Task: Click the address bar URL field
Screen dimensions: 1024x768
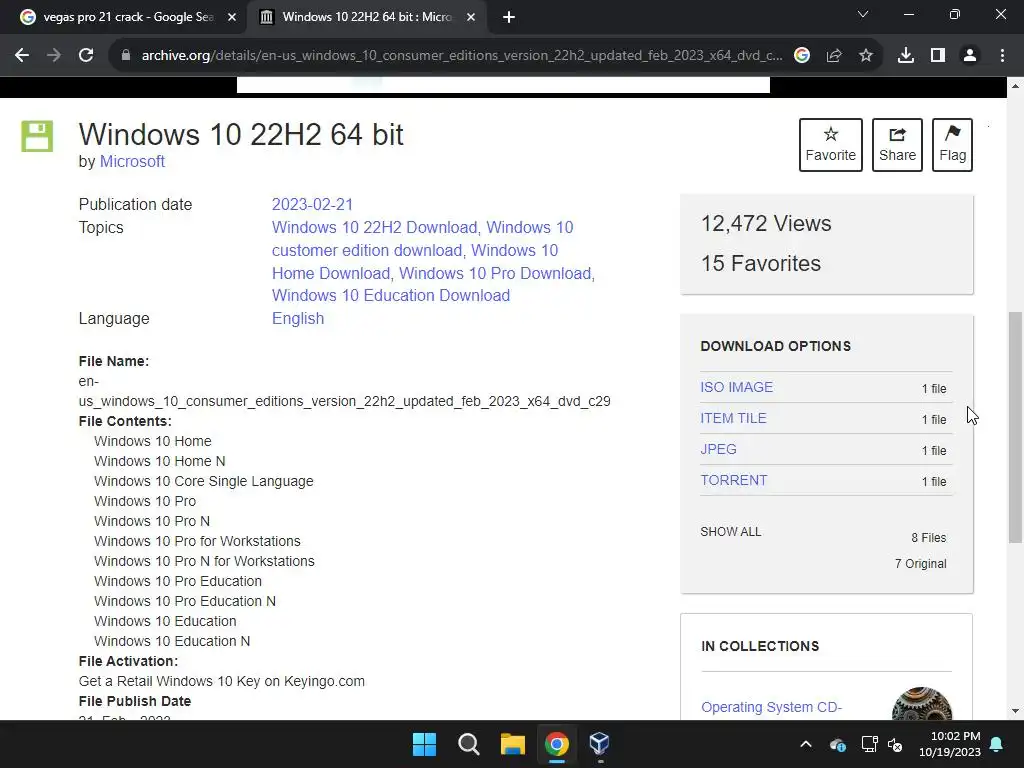Action: click(461, 56)
